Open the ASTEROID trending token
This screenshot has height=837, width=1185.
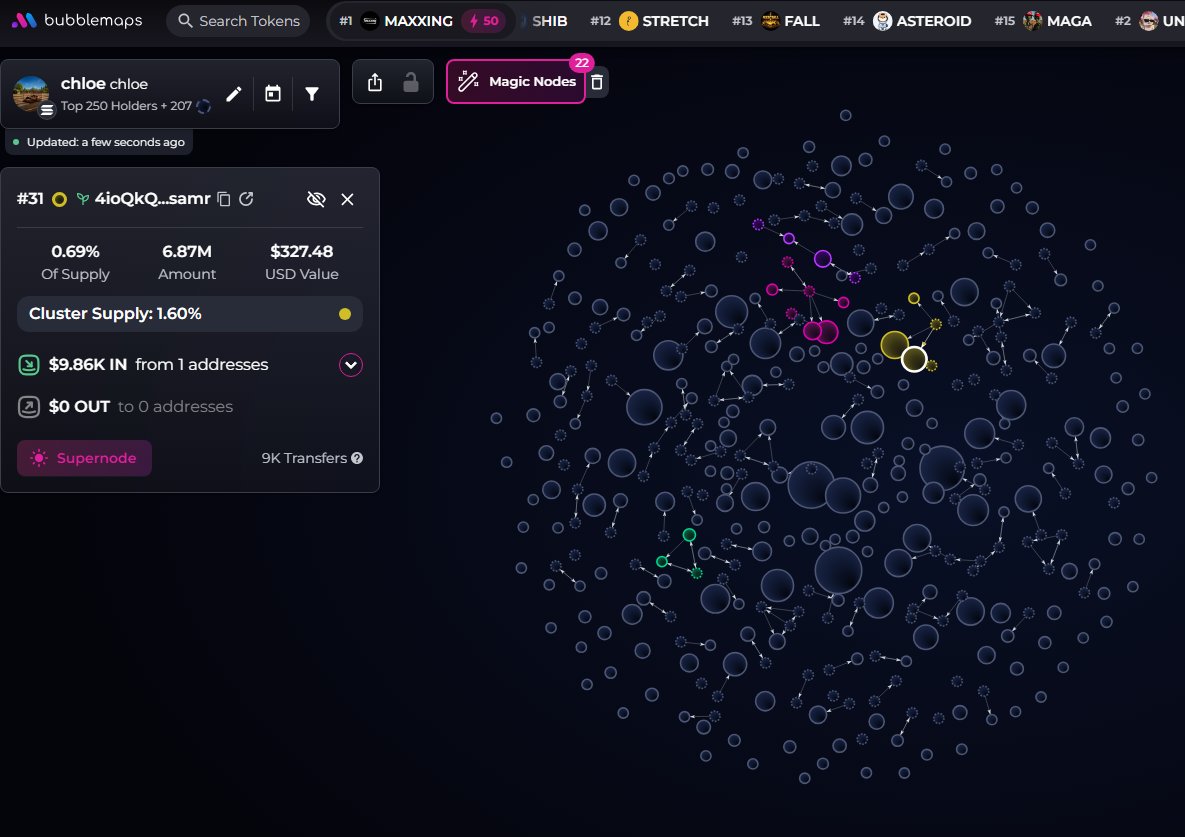pos(922,20)
